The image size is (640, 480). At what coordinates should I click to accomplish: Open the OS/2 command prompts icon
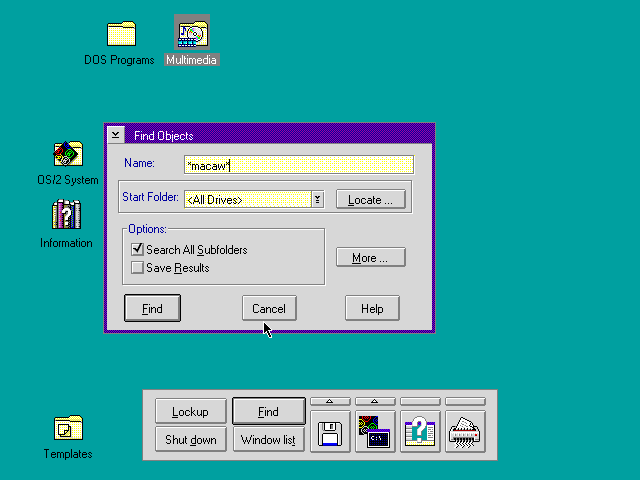pos(375,432)
